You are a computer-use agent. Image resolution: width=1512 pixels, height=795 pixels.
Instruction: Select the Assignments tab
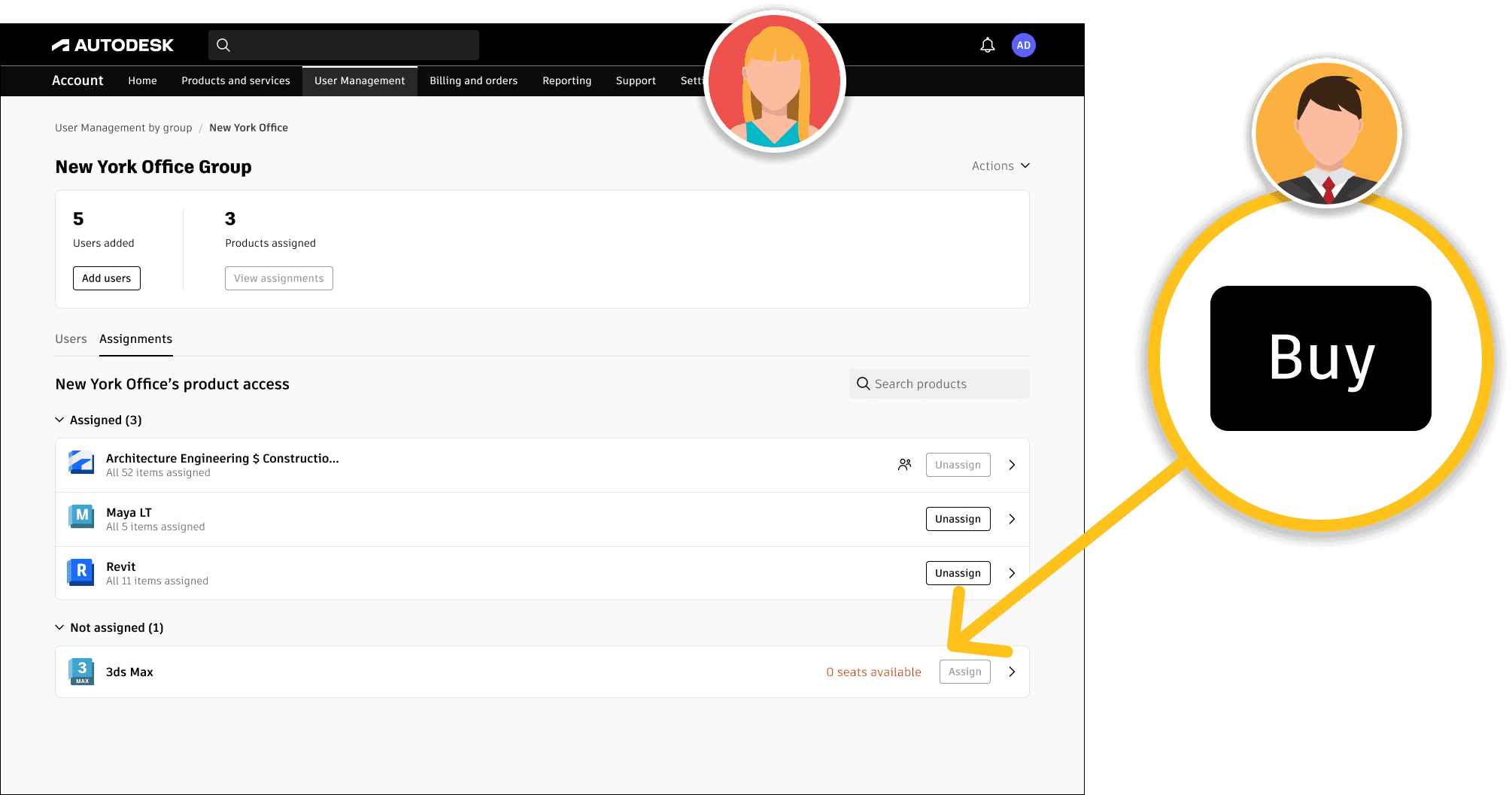click(135, 339)
